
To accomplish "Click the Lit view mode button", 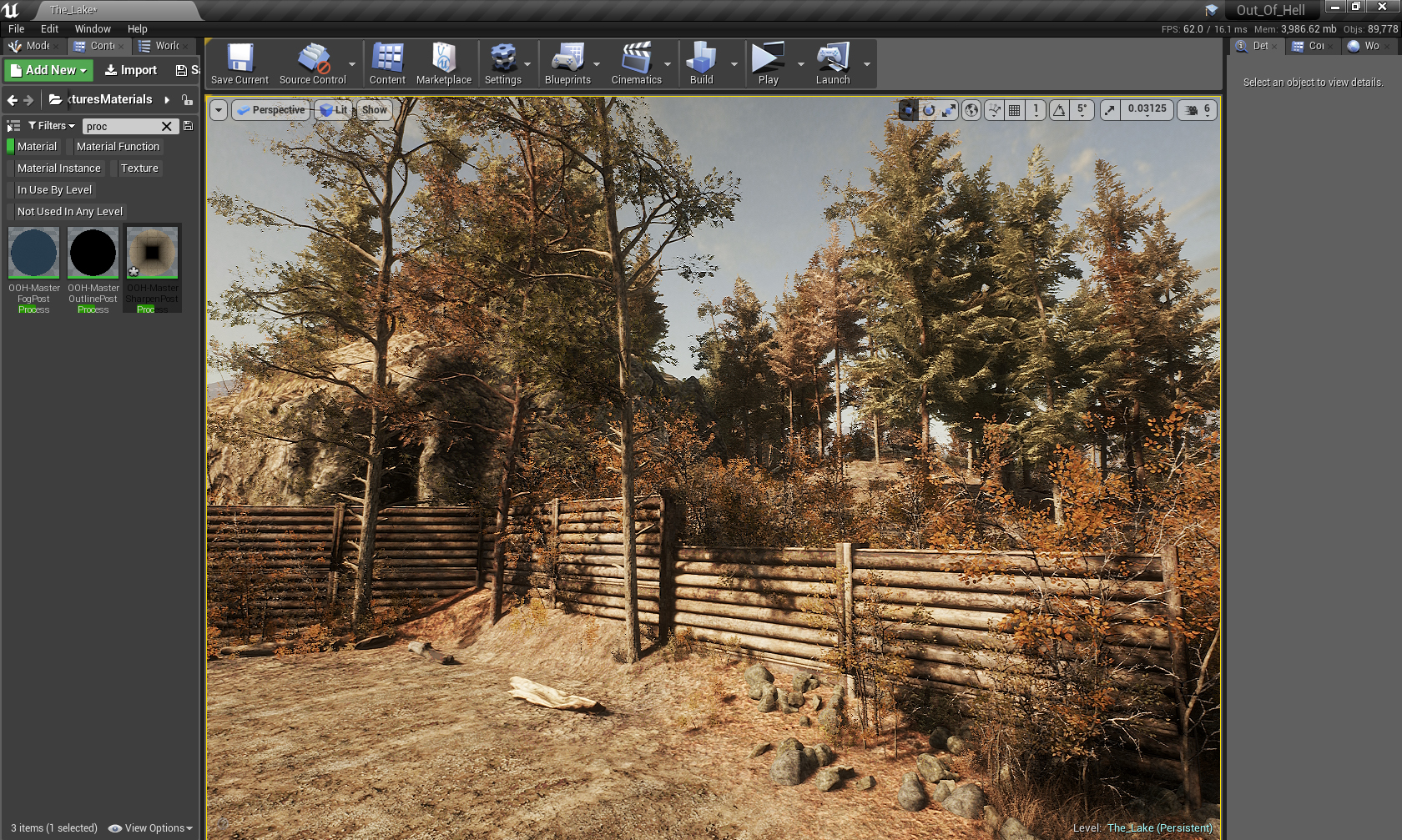I will tap(334, 110).
